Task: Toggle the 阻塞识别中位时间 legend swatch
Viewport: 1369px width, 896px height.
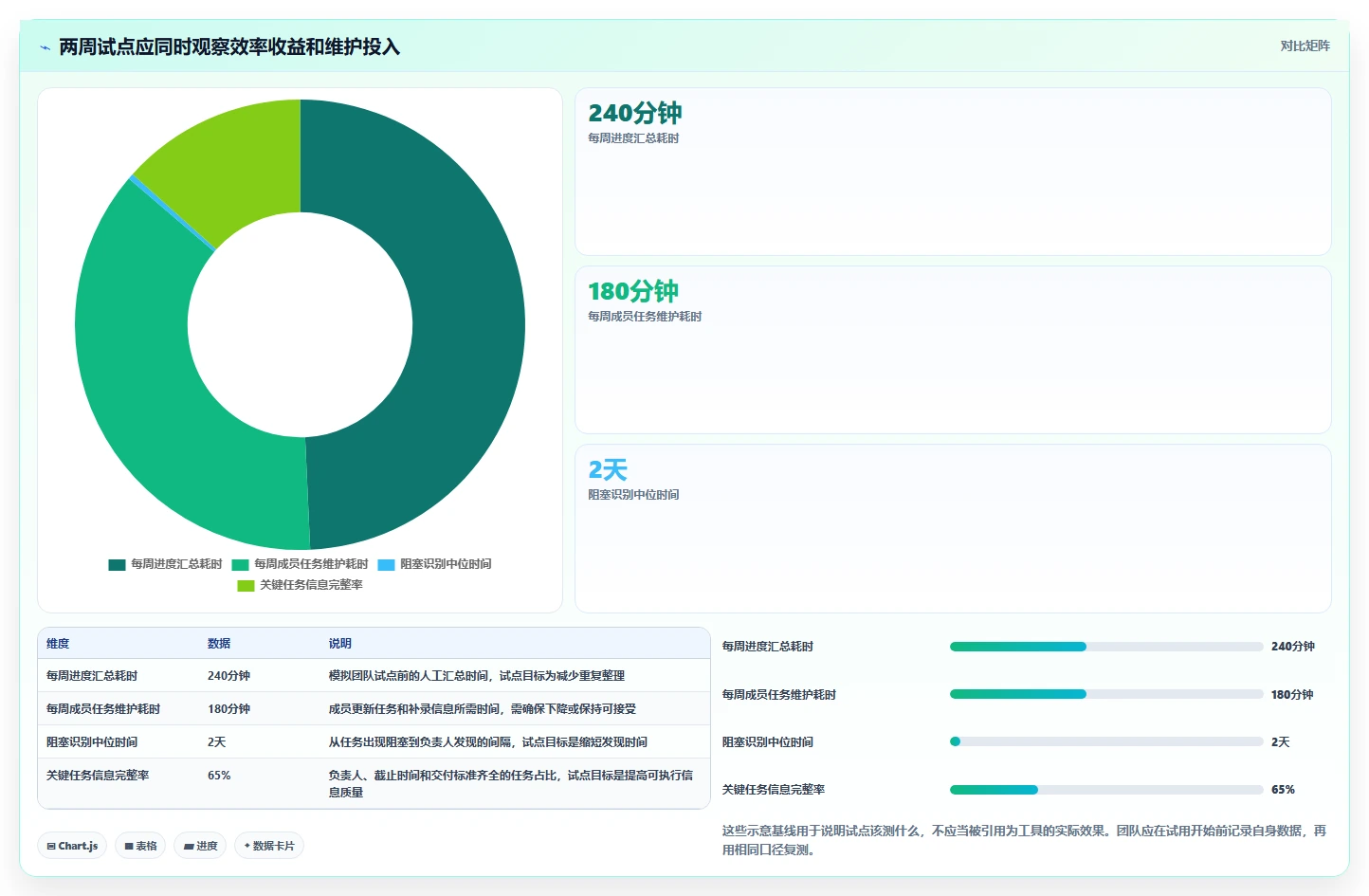Action: point(386,565)
